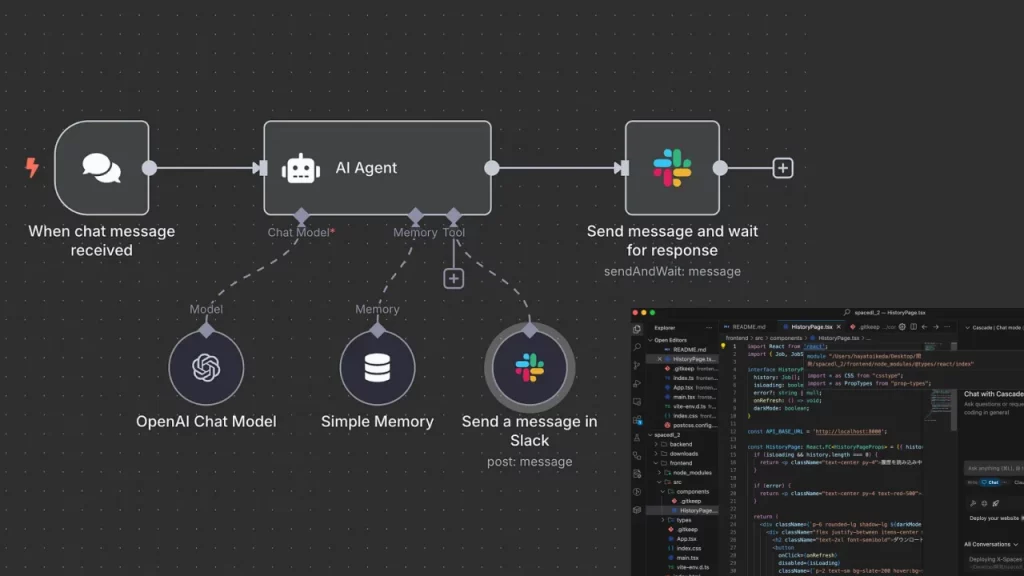Click the database icon on the Simple Memory node
Screen dimensions: 1024x576
pos(377,368)
